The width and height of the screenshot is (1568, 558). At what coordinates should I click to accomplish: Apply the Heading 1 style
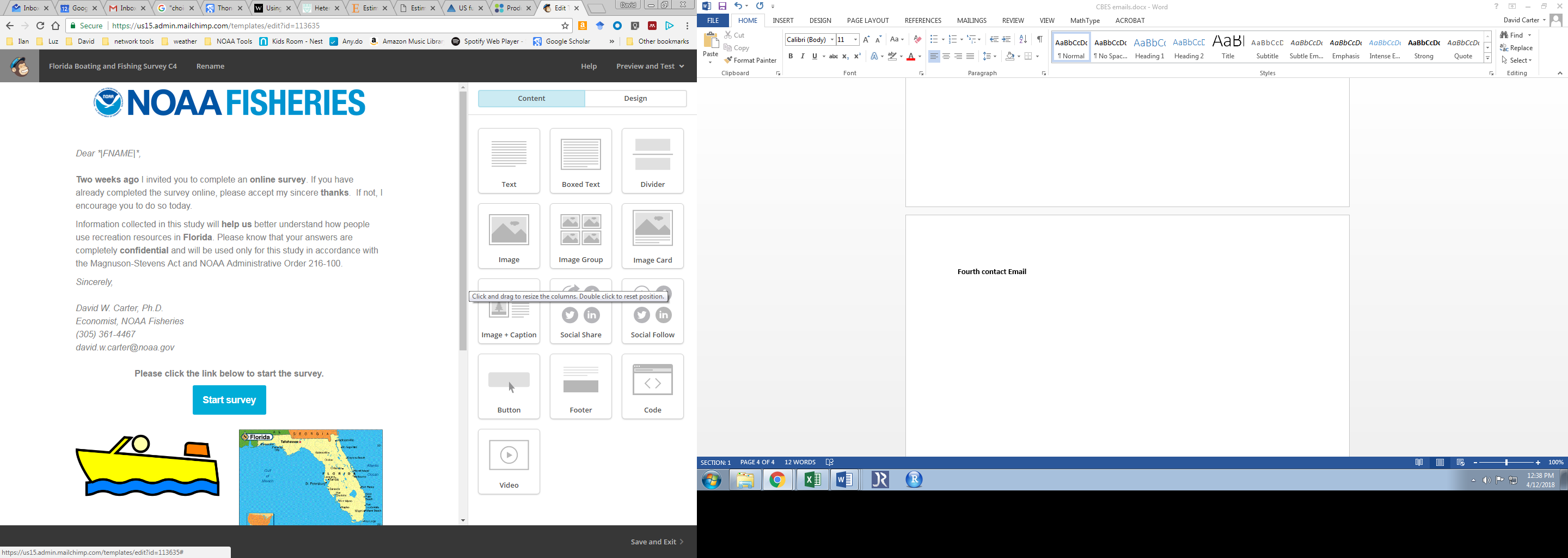click(1149, 47)
